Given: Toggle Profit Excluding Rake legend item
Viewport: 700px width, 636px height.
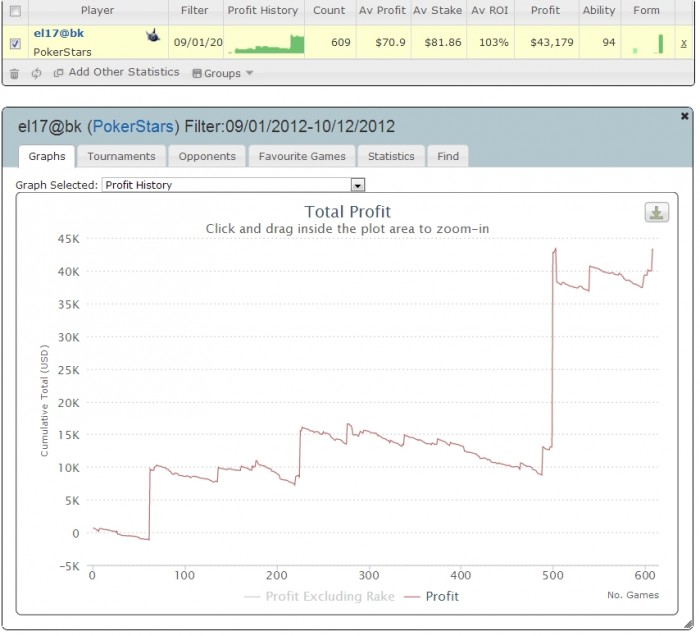Looking at the screenshot, I should click(x=320, y=597).
